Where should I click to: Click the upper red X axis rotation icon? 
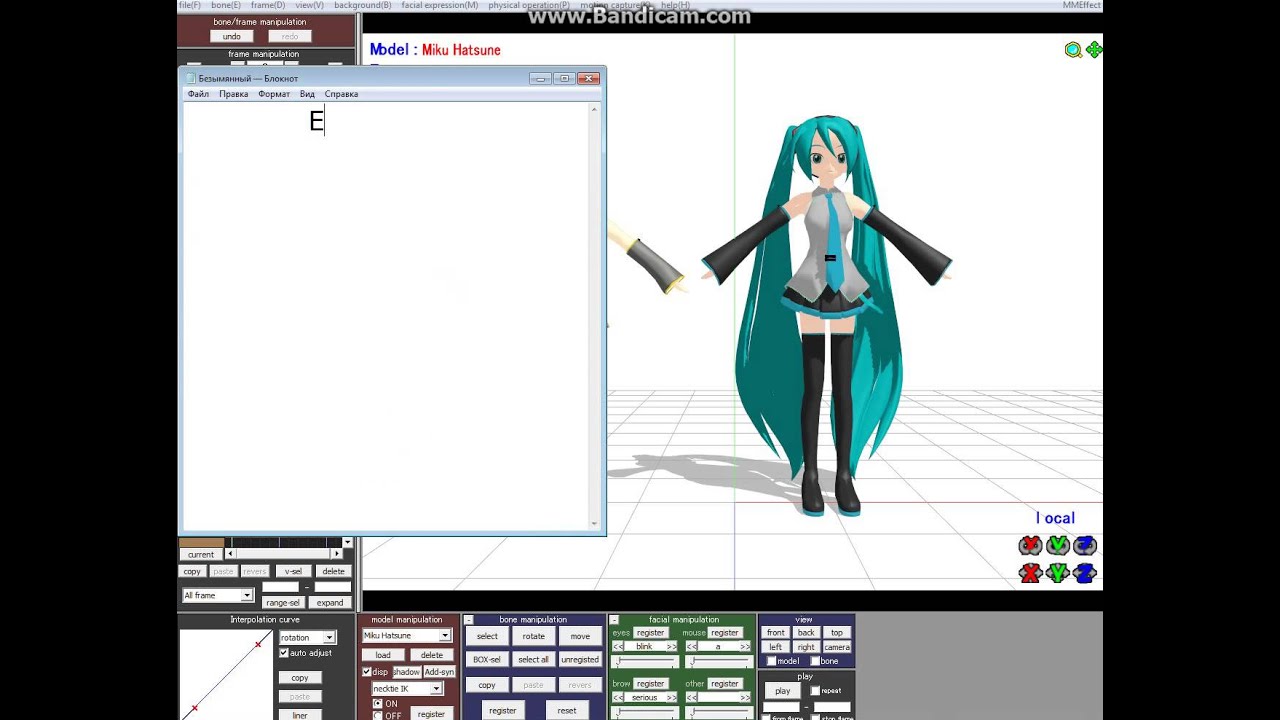pyautogui.click(x=1030, y=545)
